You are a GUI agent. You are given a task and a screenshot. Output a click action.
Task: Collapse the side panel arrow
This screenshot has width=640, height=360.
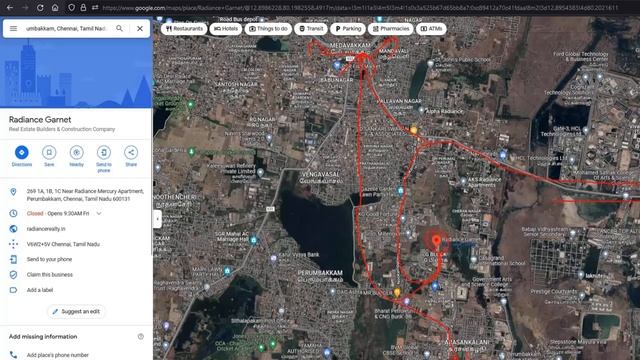(158, 219)
